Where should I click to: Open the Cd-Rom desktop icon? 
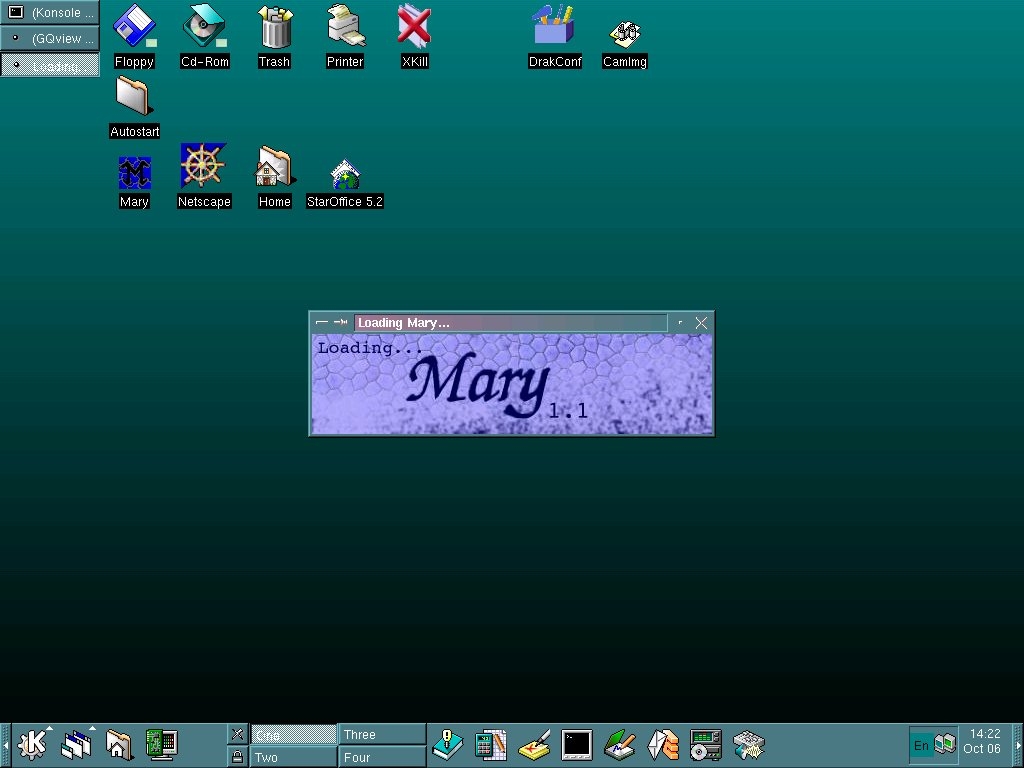click(x=204, y=27)
